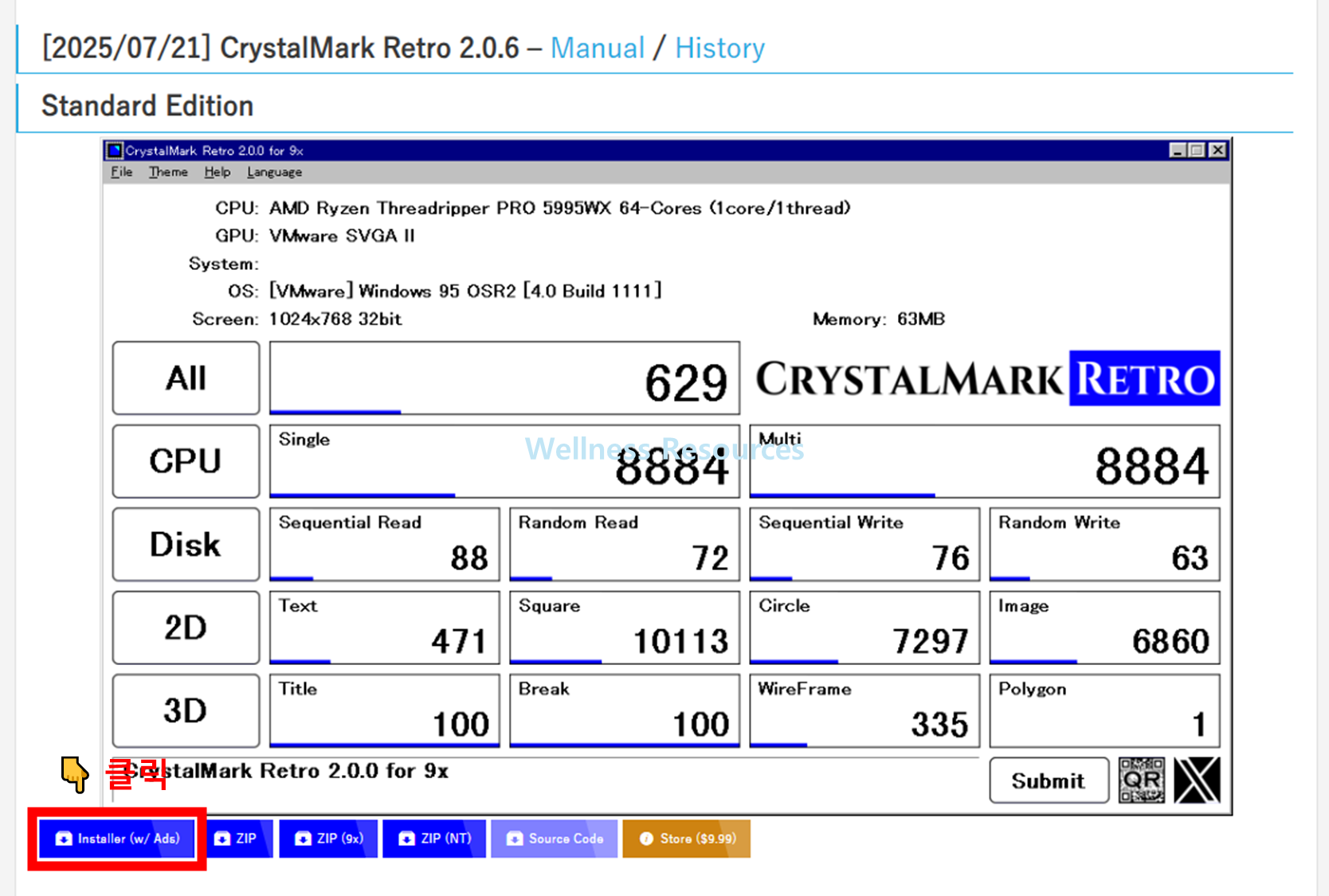Click the plain ZIP download icon

click(222, 839)
